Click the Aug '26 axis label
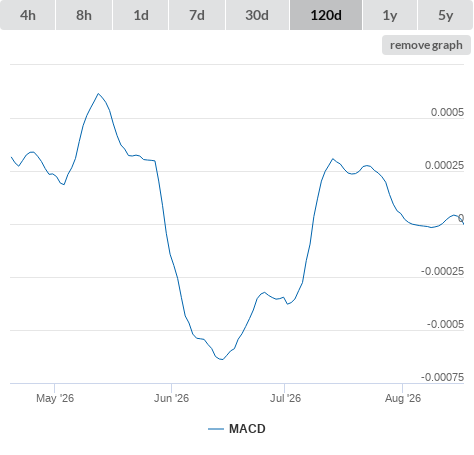Viewport: 474px width, 455px height. (403, 398)
